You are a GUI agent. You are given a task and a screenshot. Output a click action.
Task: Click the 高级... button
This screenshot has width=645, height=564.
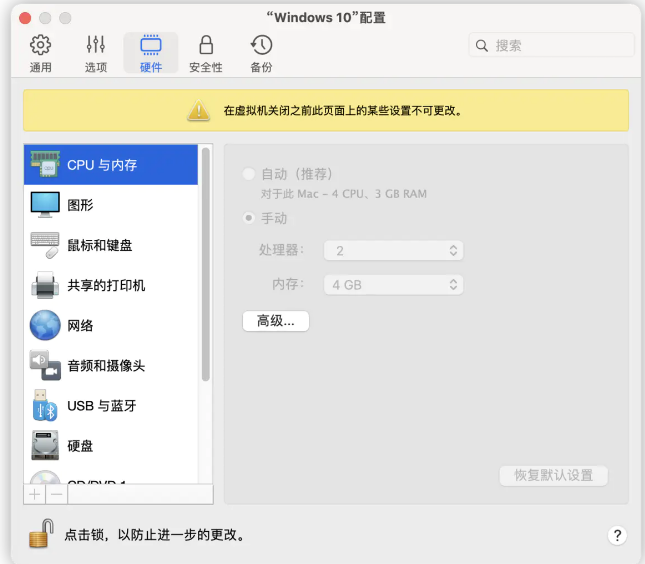tap(276, 321)
